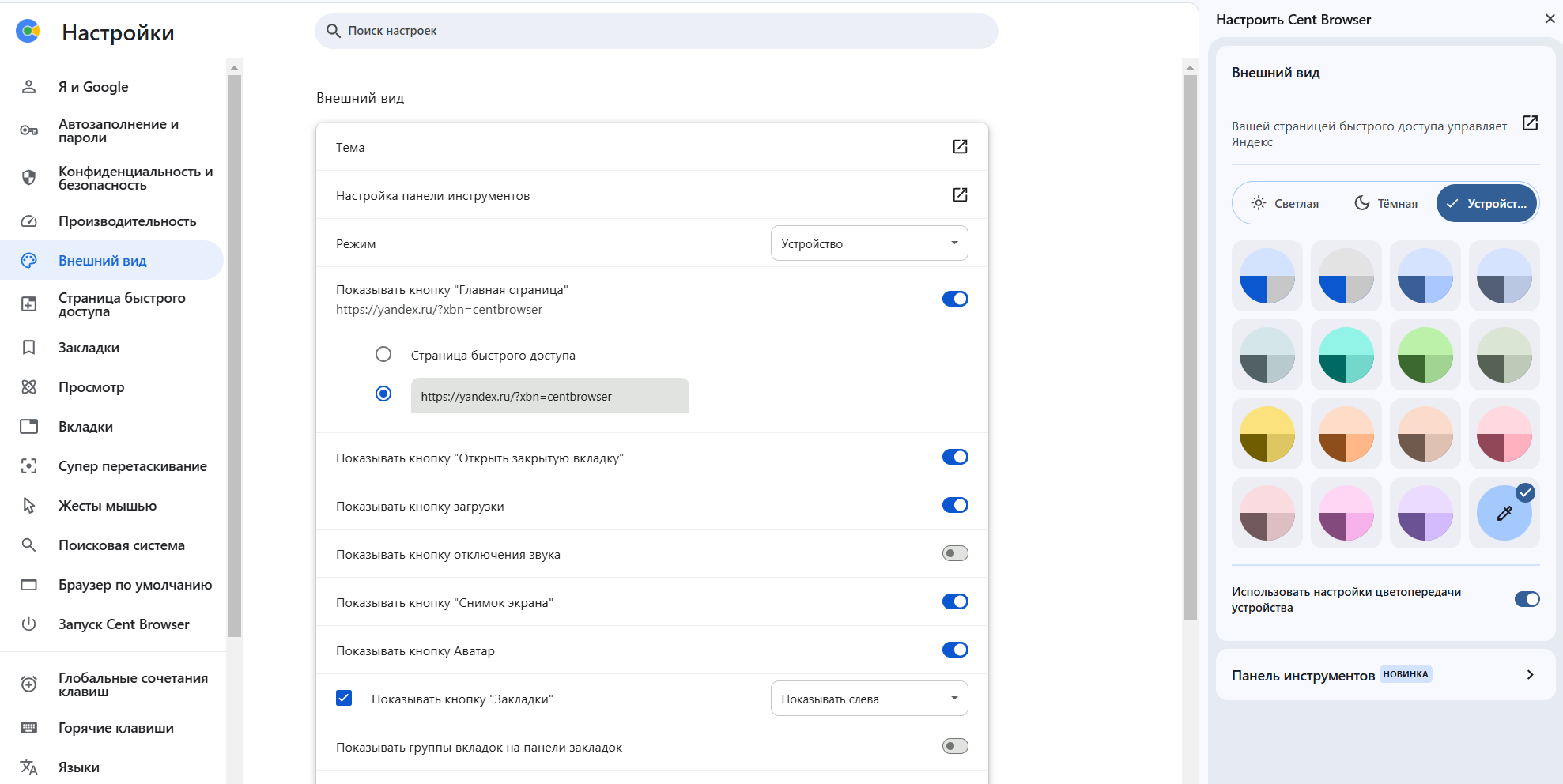Switch to the Тёмная theme mode
The image size is (1563, 784).
click(1386, 204)
